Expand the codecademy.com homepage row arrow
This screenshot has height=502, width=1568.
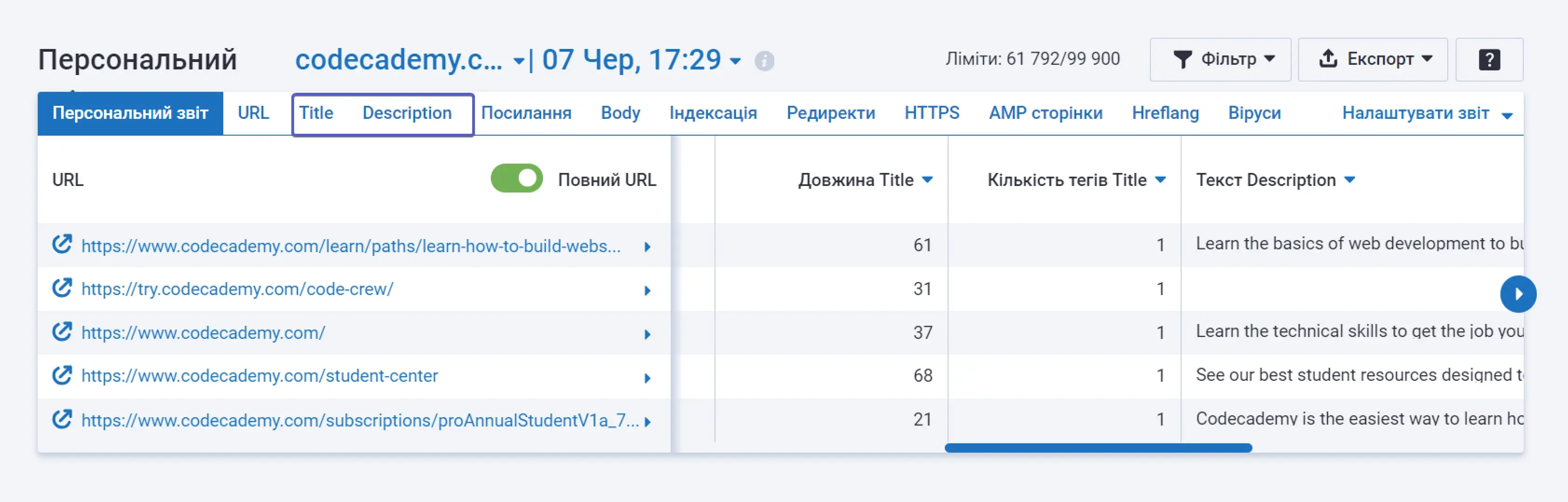[647, 334]
